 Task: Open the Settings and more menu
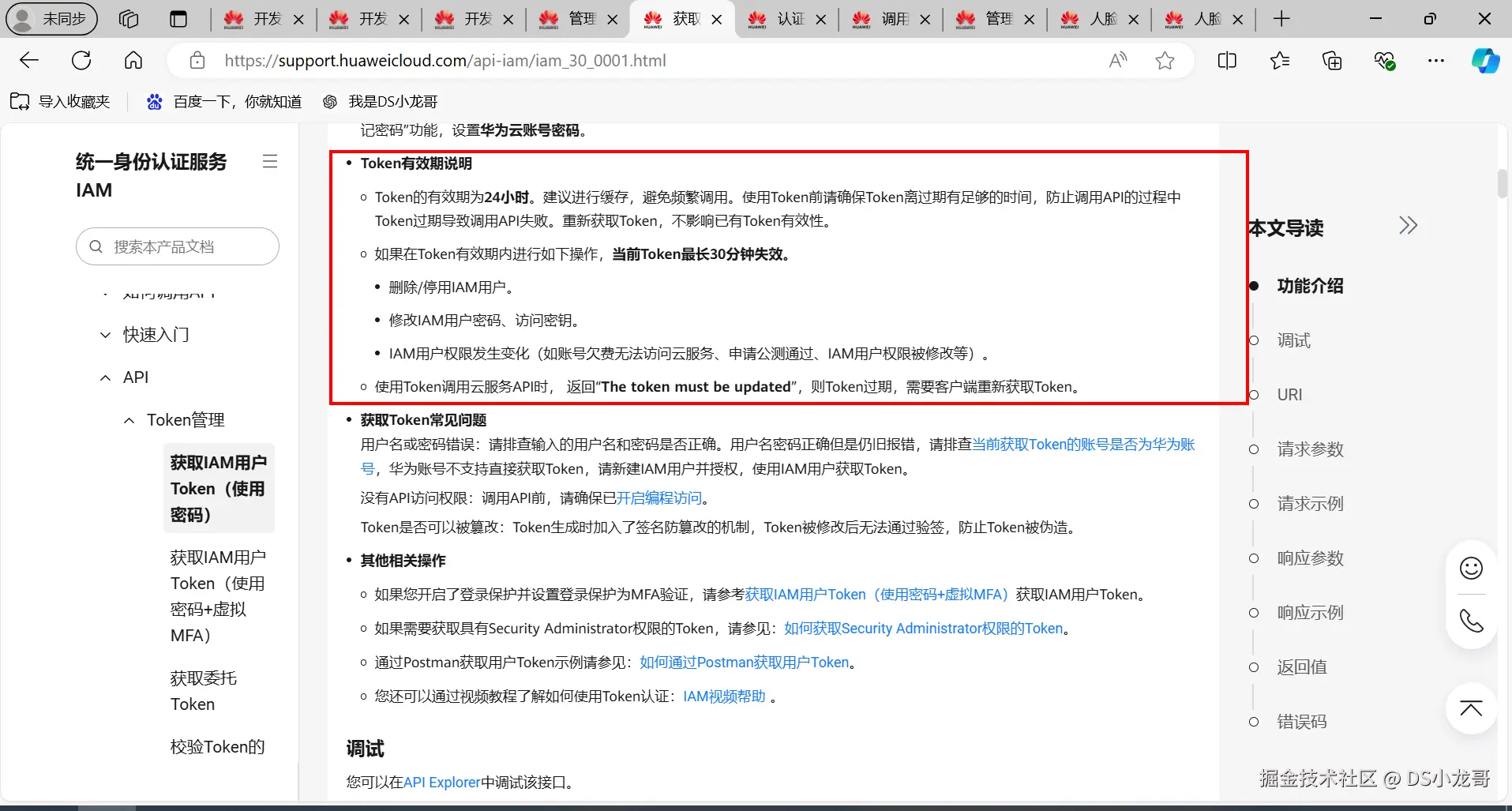(1436, 61)
